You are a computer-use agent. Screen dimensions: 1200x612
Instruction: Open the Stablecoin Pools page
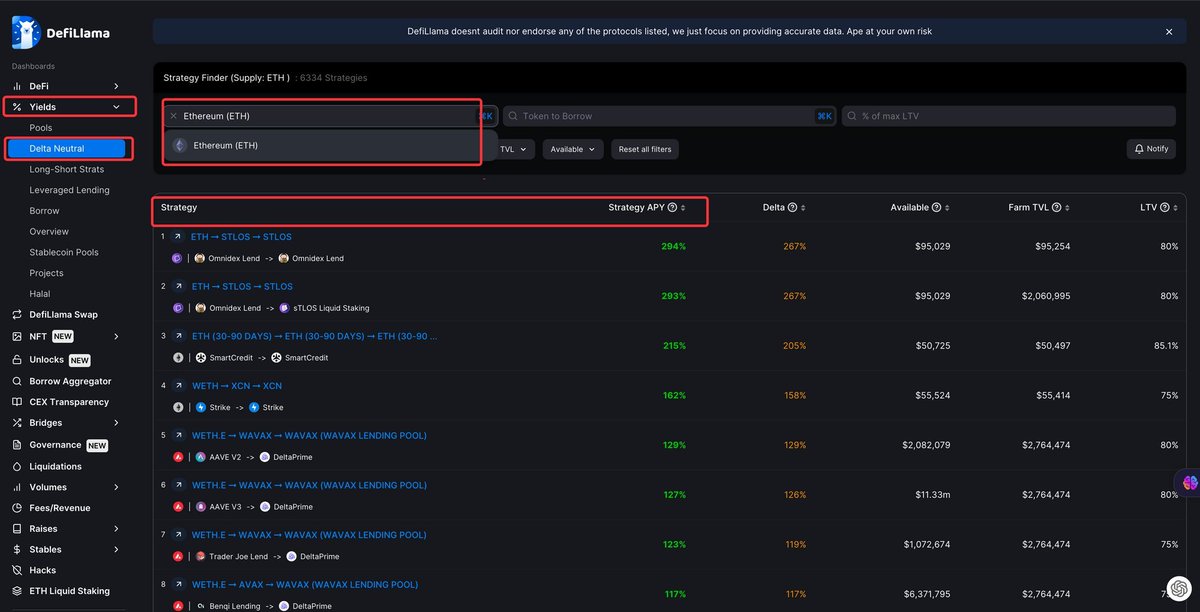[x=64, y=252]
